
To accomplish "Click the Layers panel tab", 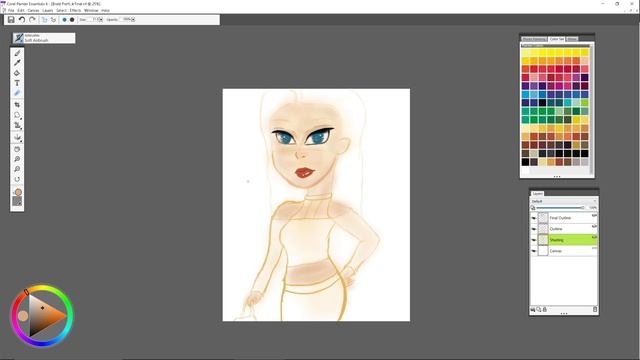I will pos(538,193).
